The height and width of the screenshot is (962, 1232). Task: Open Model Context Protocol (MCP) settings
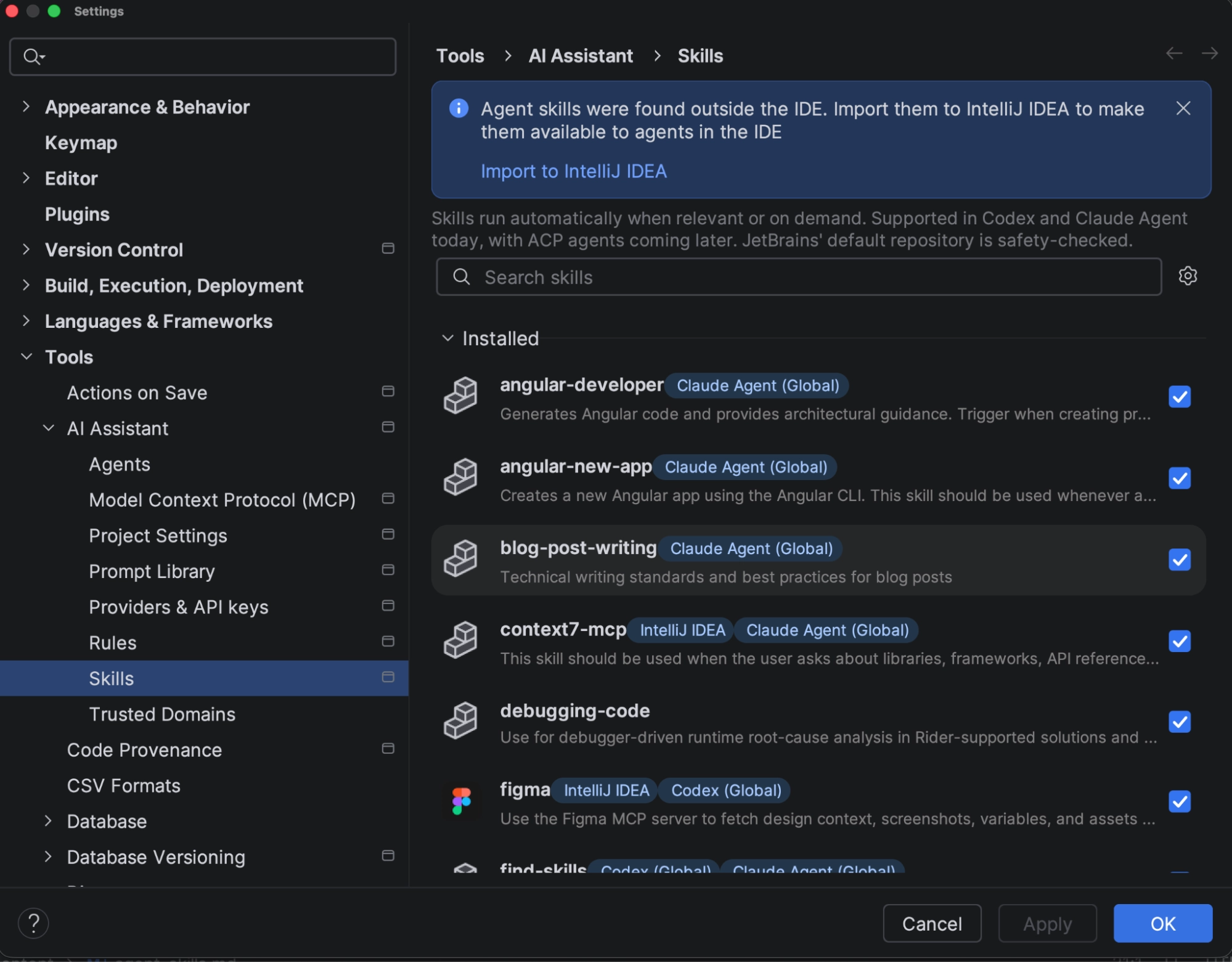222,500
